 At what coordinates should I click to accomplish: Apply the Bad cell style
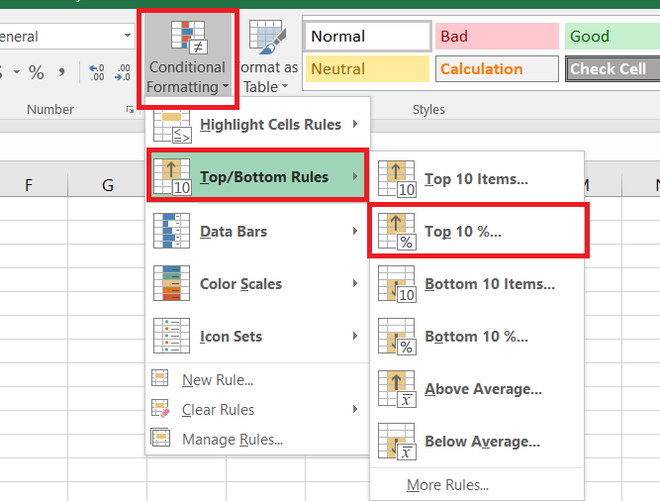point(497,36)
